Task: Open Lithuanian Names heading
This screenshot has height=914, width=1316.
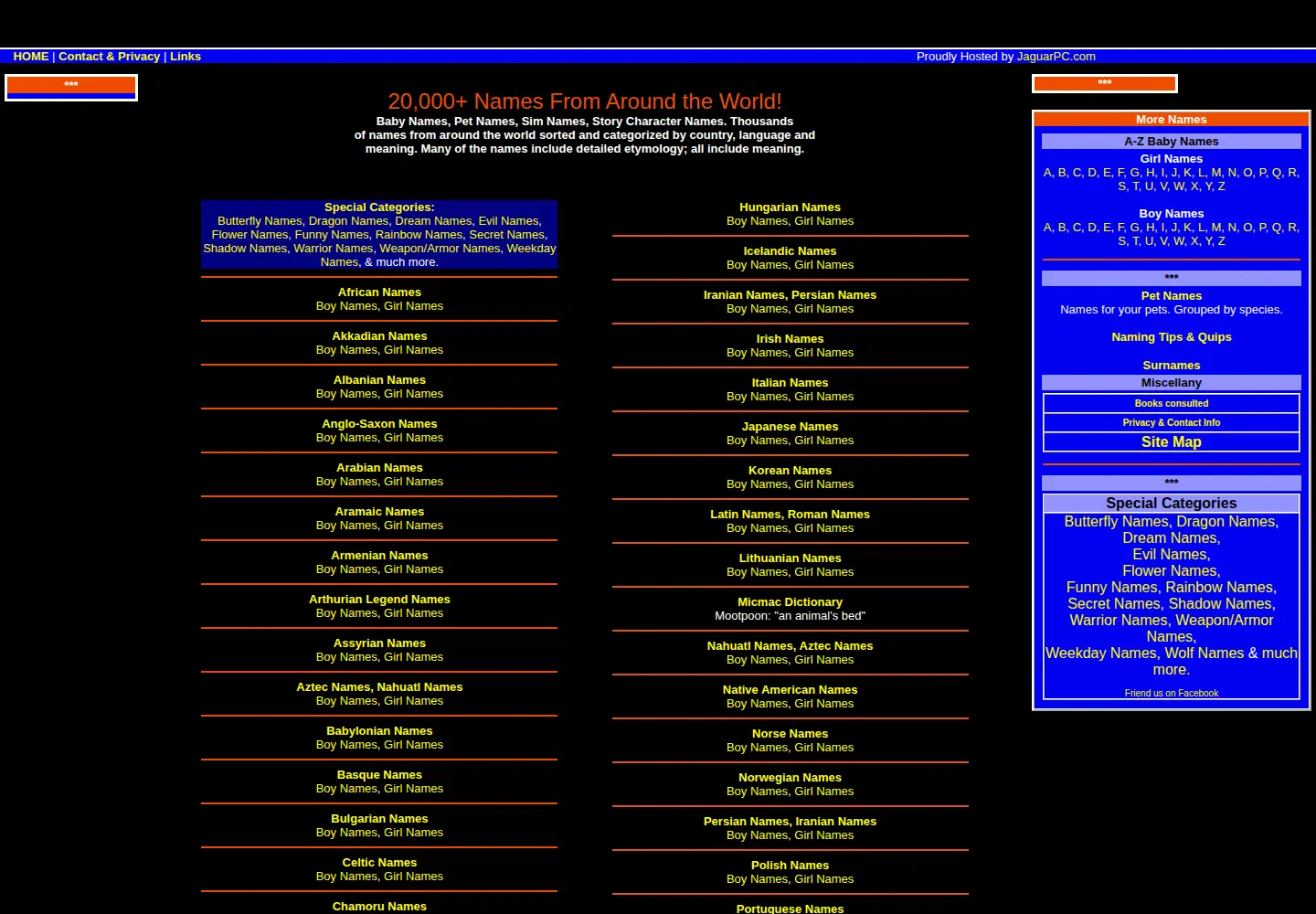Action: [x=790, y=558]
